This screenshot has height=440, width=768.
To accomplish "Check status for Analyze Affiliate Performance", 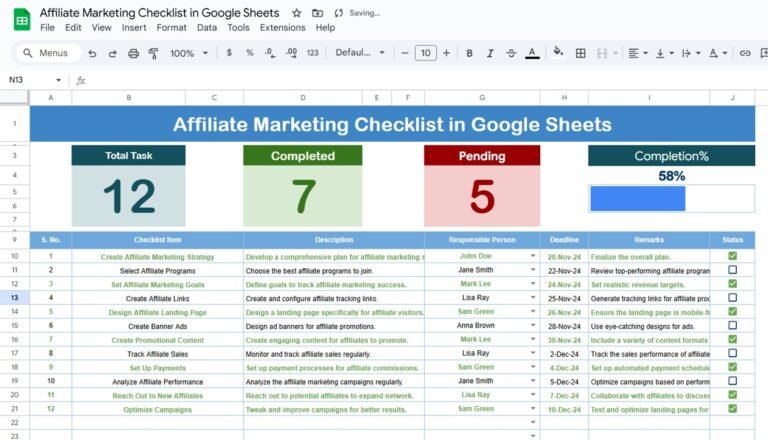I will coord(732,381).
